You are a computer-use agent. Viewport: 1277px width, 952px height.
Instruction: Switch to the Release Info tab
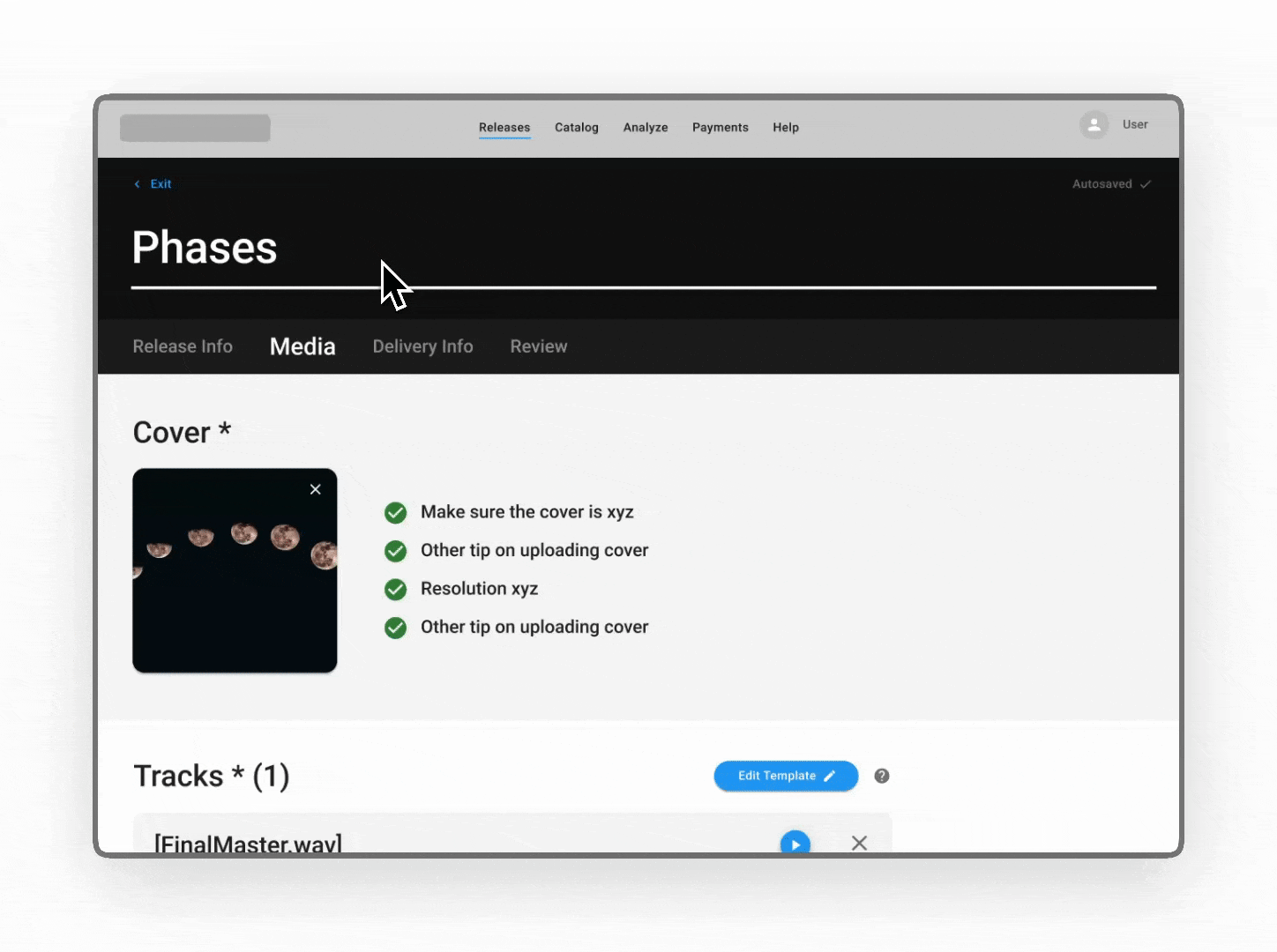(x=183, y=346)
